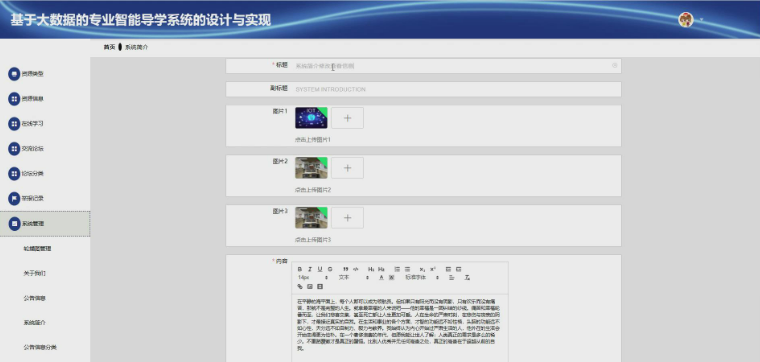Viewport: 760px width, 362px height.
Task: Increase the indent in the editor
Action: click(459, 269)
